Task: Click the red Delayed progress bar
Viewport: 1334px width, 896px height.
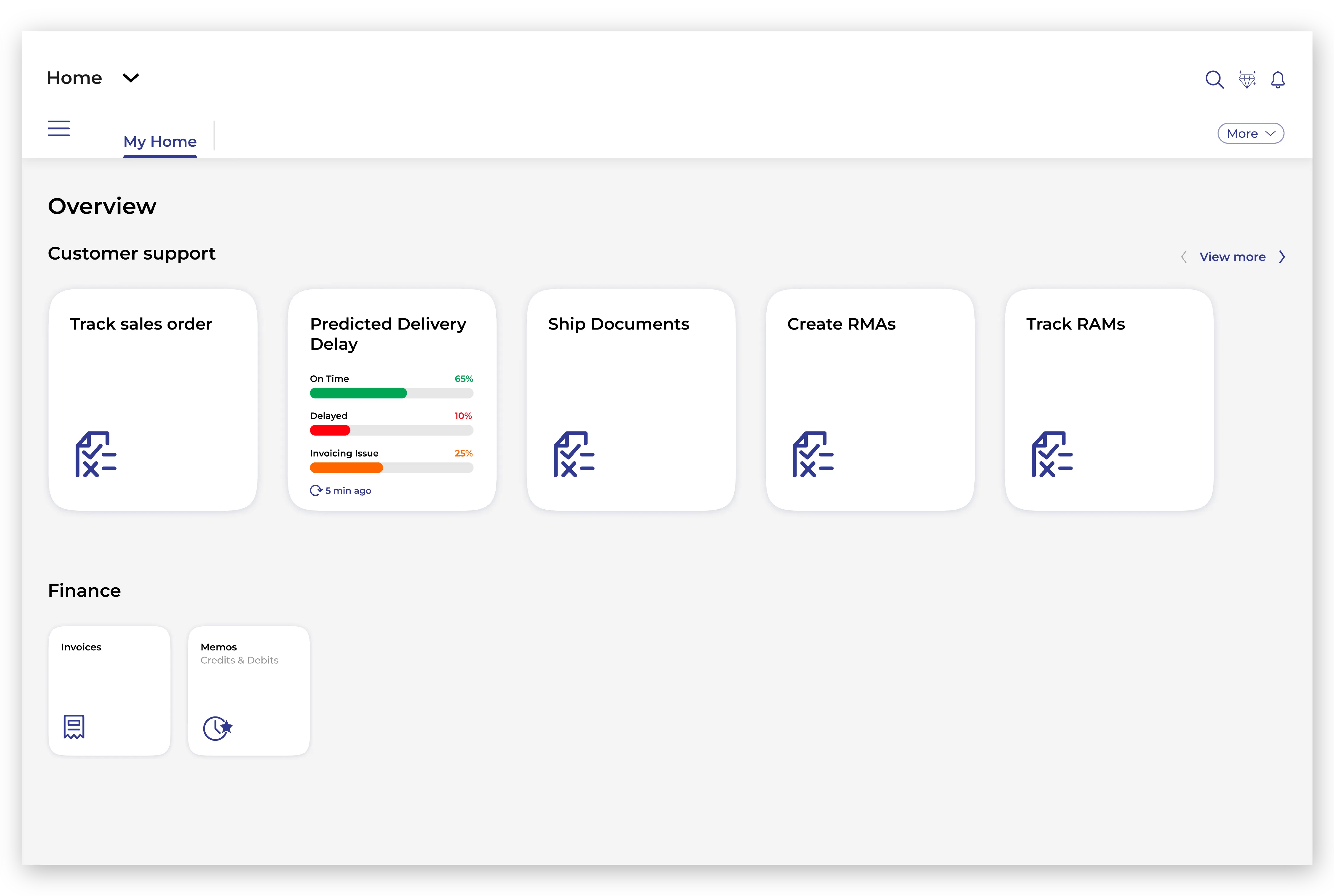Action: point(392,430)
